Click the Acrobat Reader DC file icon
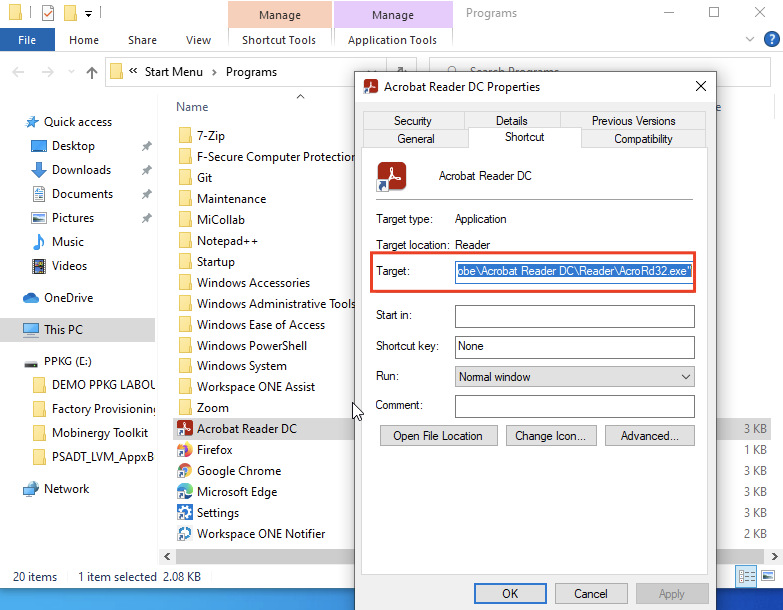 click(x=185, y=429)
